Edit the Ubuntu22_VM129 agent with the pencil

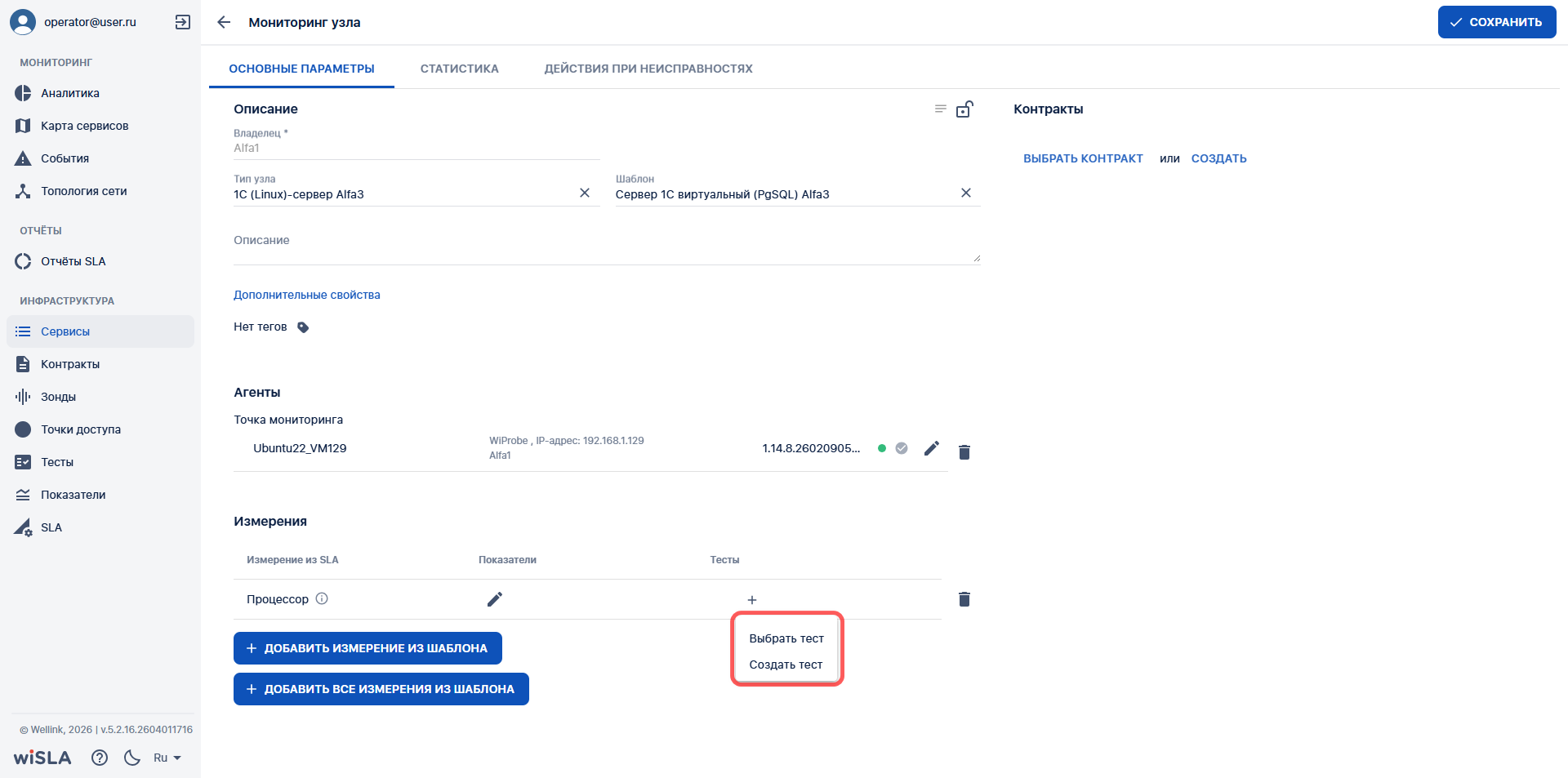(932, 448)
